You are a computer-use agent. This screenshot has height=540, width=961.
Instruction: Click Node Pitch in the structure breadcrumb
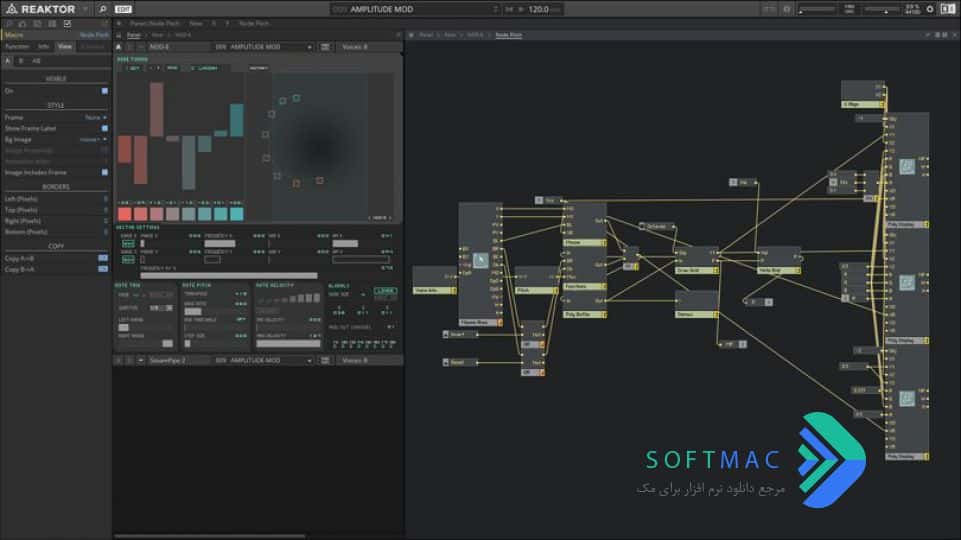[509, 35]
